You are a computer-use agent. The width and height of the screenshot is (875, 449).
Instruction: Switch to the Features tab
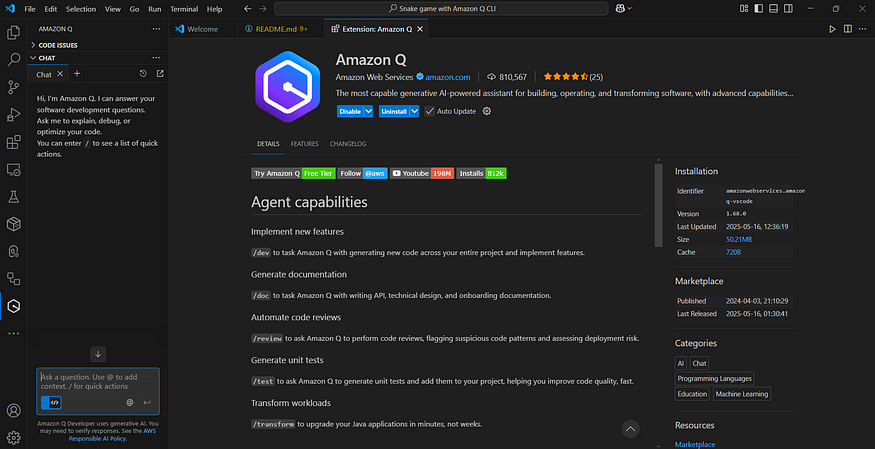click(305, 144)
